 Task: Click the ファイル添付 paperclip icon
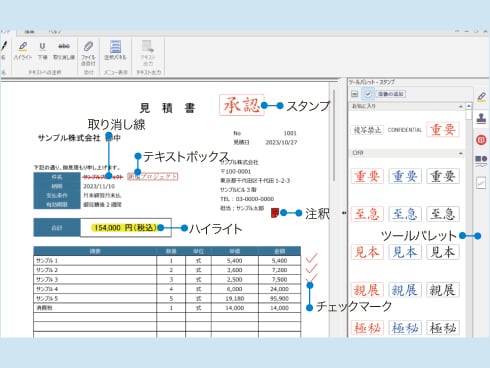tap(88, 53)
